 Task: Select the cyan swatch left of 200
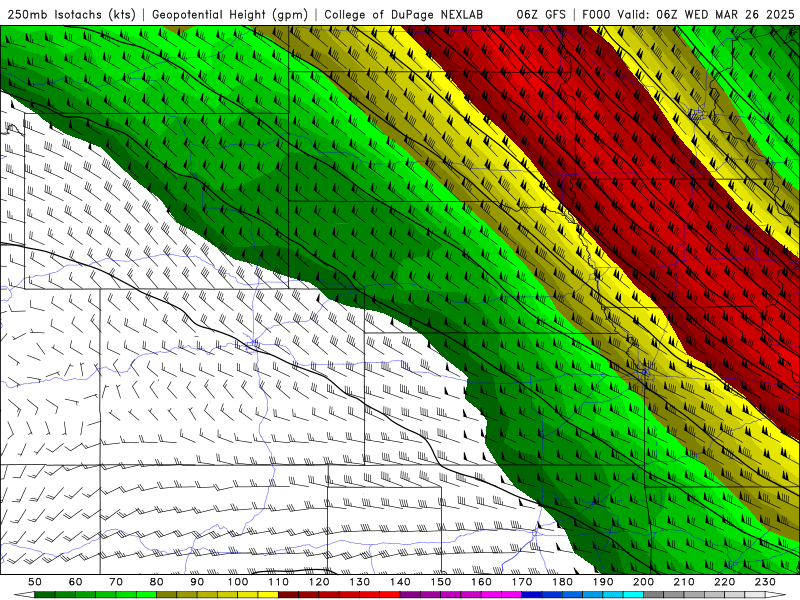pyautogui.click(x=633, y=595)
